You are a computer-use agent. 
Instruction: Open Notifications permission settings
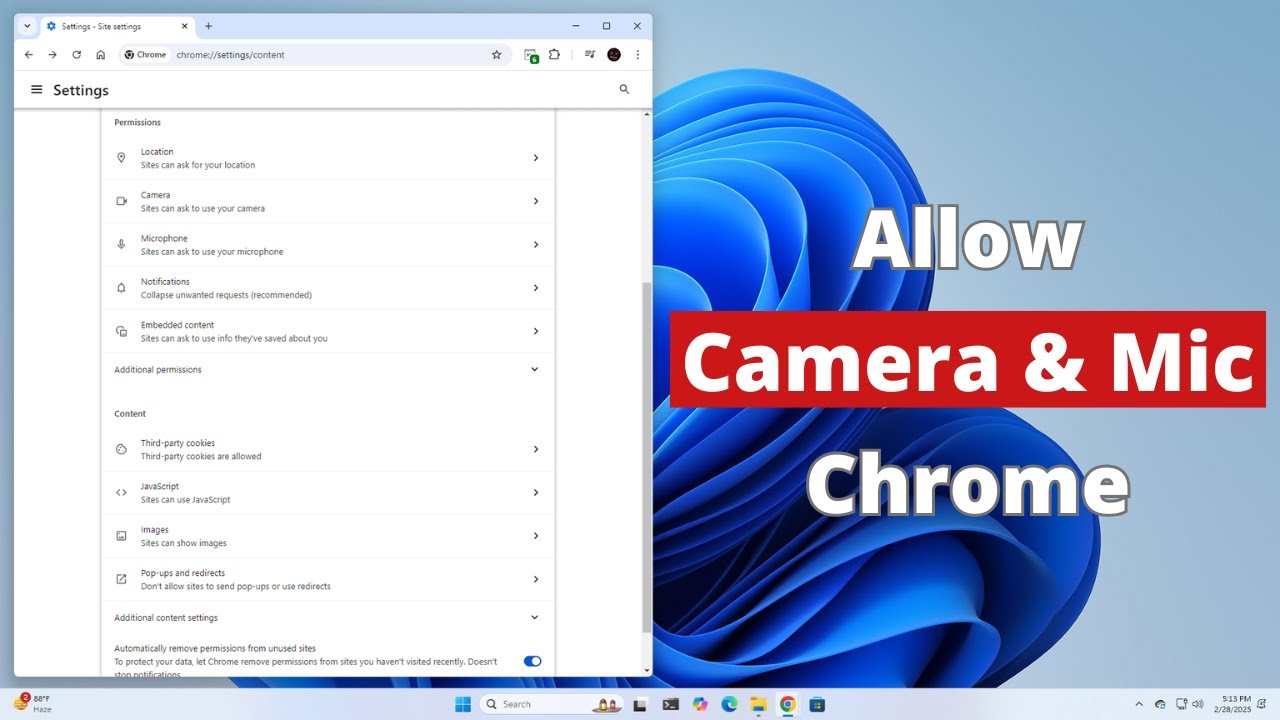click(328, 288)
